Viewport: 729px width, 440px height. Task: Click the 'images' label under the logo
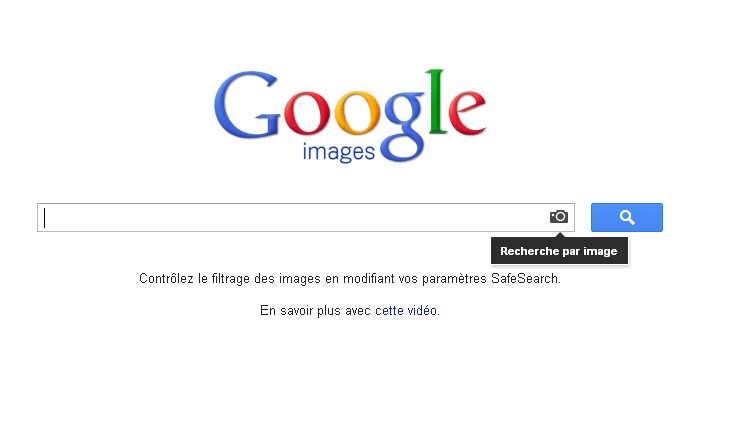338,153
